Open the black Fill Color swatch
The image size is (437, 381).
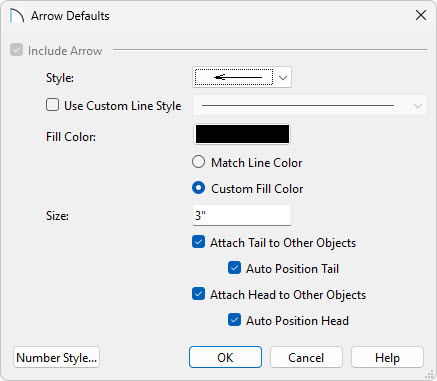[242, 134]
